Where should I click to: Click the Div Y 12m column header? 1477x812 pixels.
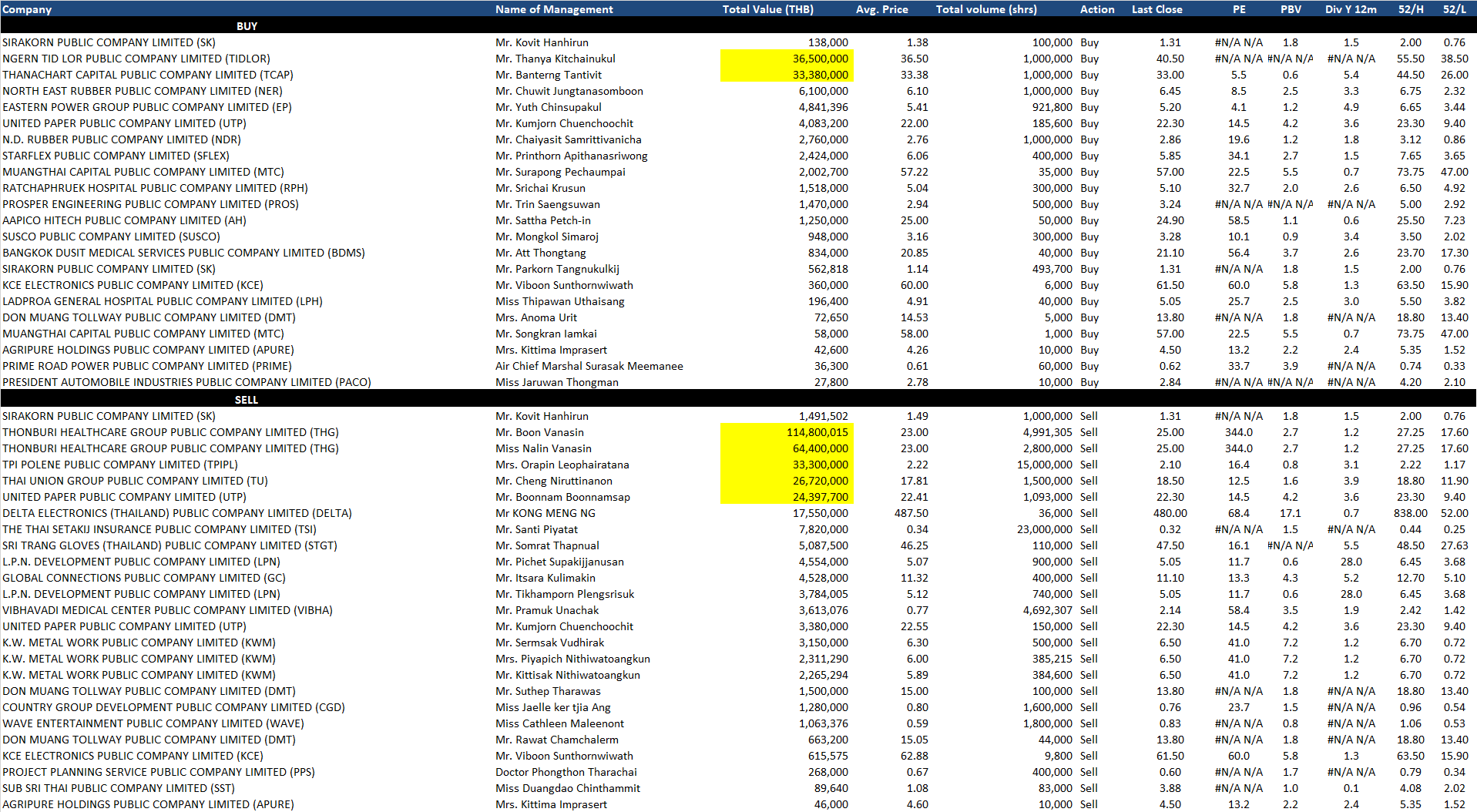[1351, 9]
